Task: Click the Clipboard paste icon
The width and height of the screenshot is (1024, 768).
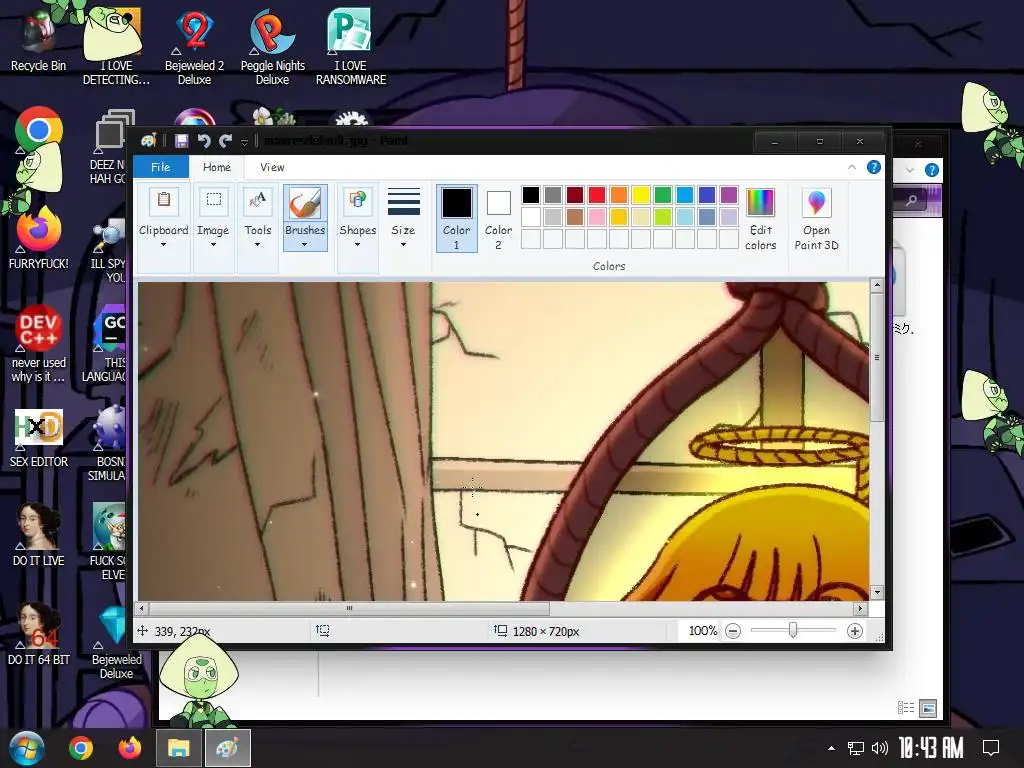Action: click(163, 201)
